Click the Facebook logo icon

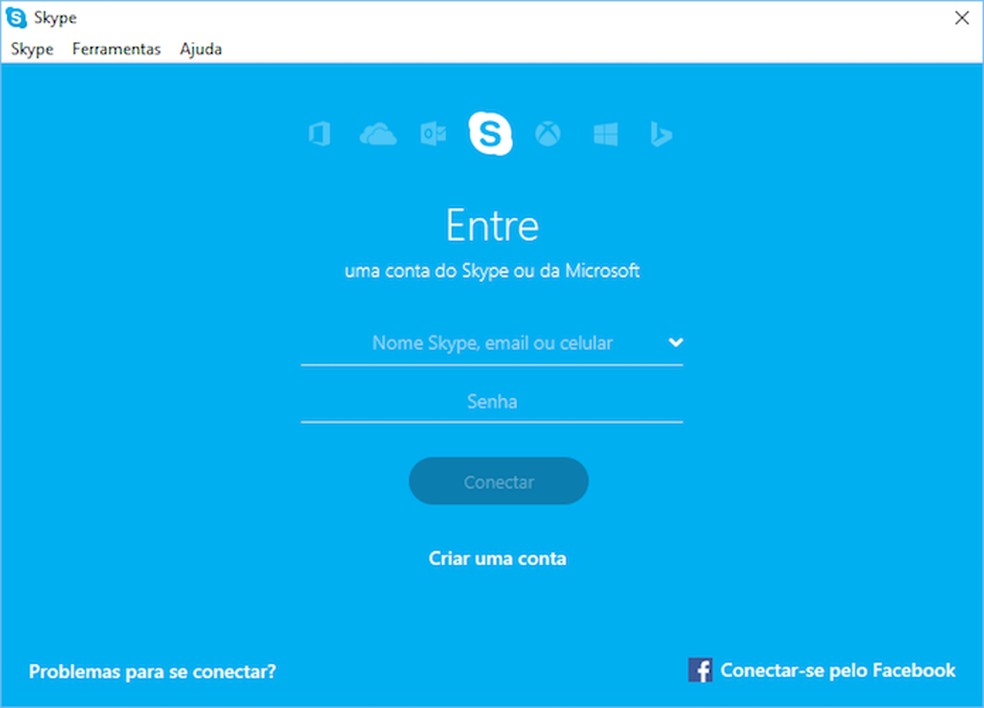pos(700,670)
